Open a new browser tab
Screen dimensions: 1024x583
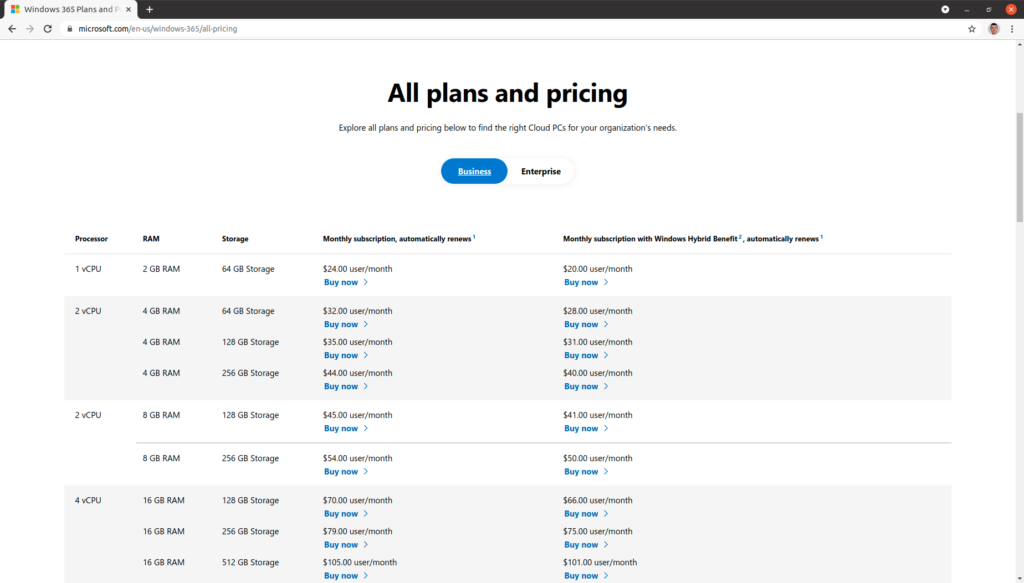click(150, 9)
